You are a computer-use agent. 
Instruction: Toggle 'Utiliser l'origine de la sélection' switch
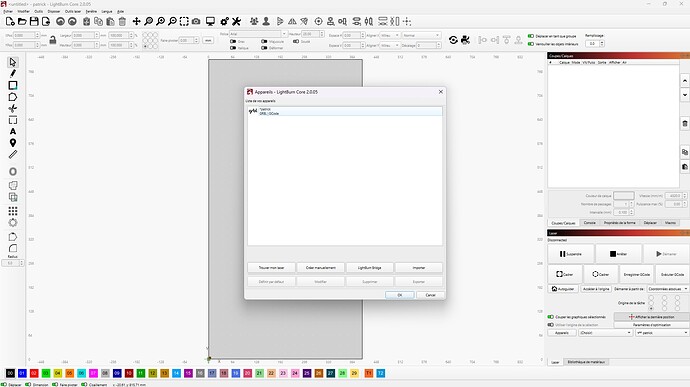pyautogui.click(x=551, y=324)
